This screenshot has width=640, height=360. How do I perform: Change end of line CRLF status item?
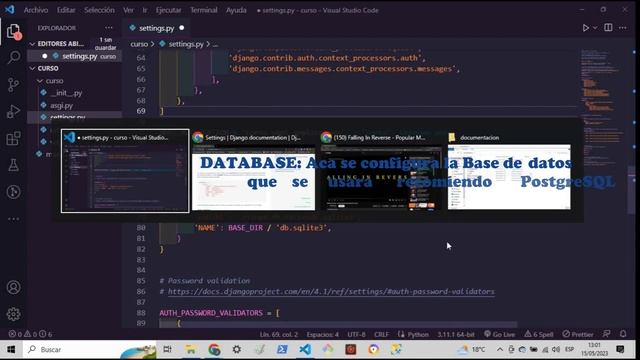pos(381,334)
